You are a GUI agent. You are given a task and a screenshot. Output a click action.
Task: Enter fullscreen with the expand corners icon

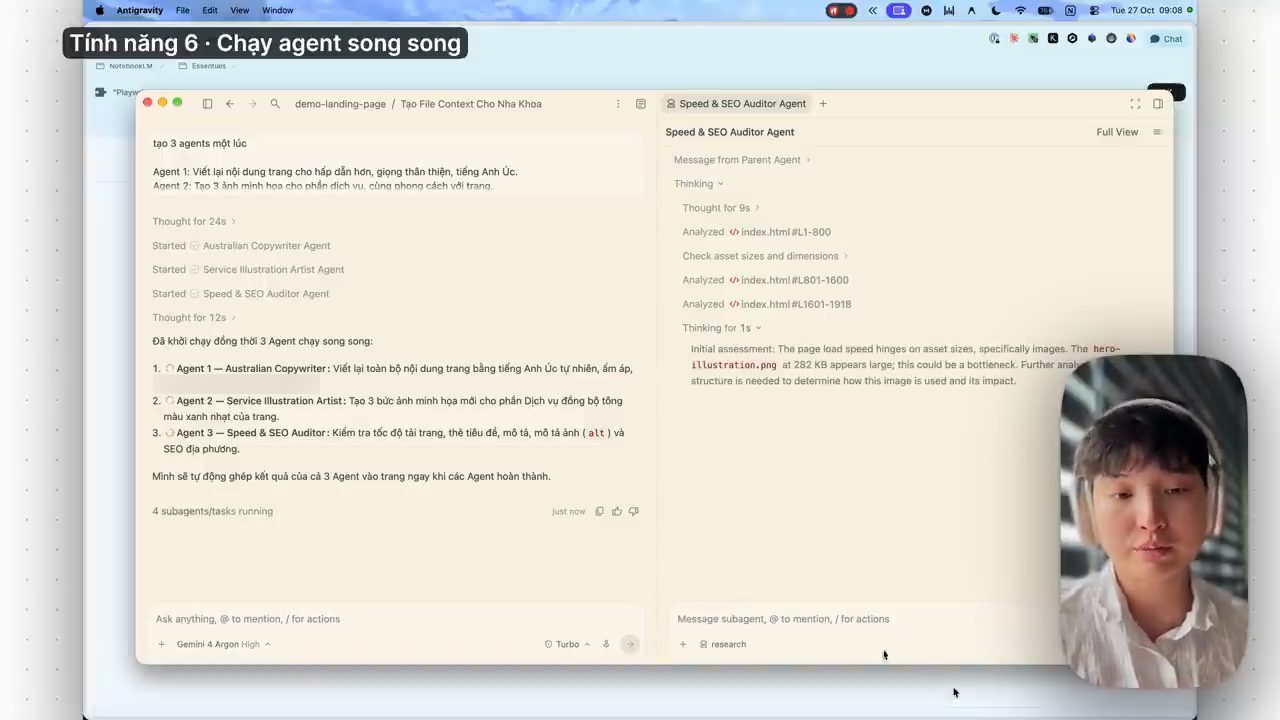coord(1135,104)
